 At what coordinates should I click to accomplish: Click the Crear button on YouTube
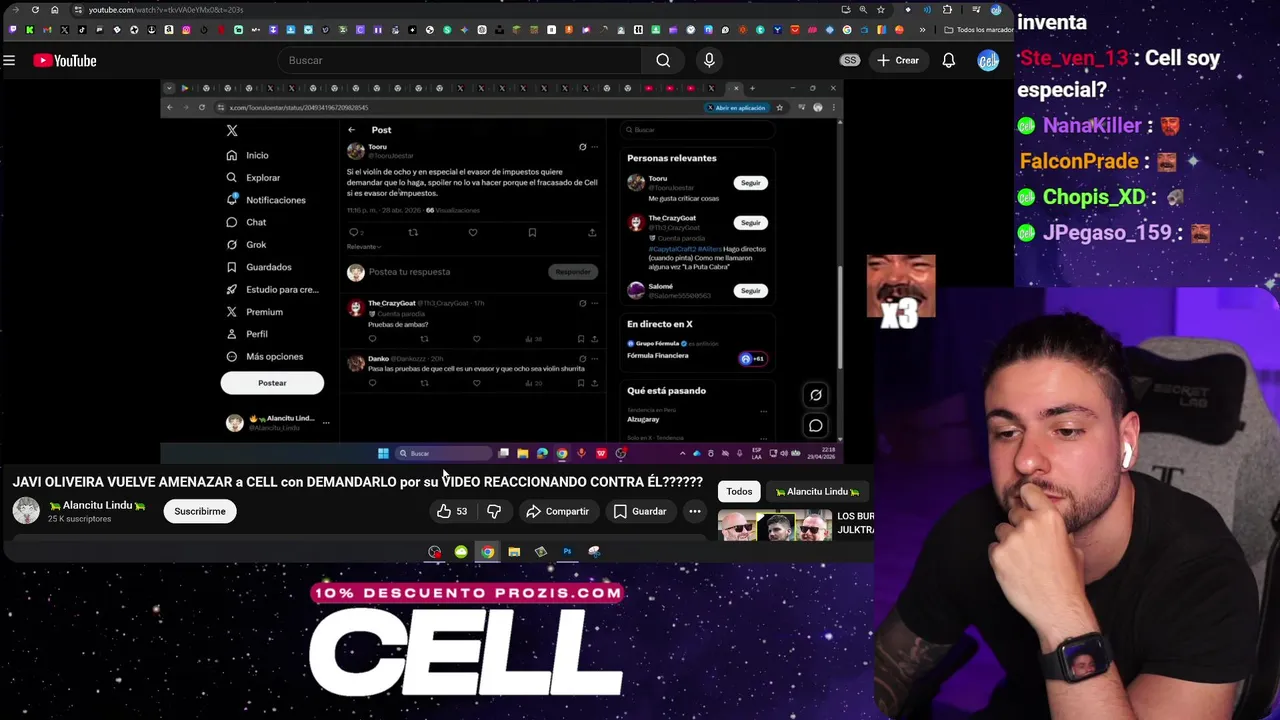click(x=898, y=61)
